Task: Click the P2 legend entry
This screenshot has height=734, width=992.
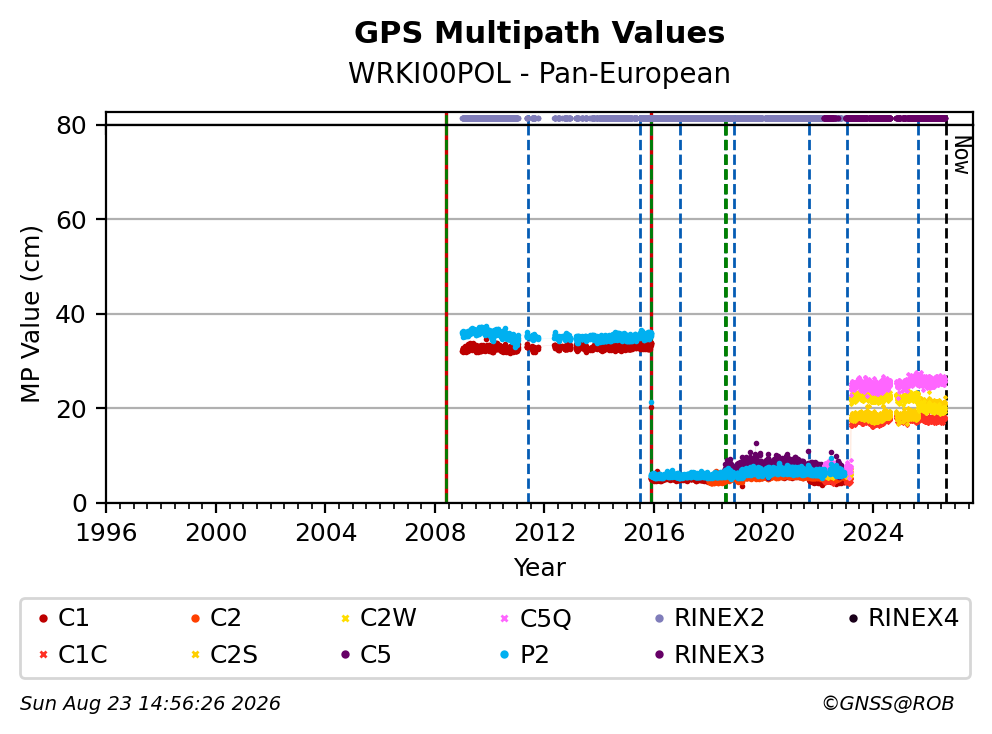Action: [524, 655]
